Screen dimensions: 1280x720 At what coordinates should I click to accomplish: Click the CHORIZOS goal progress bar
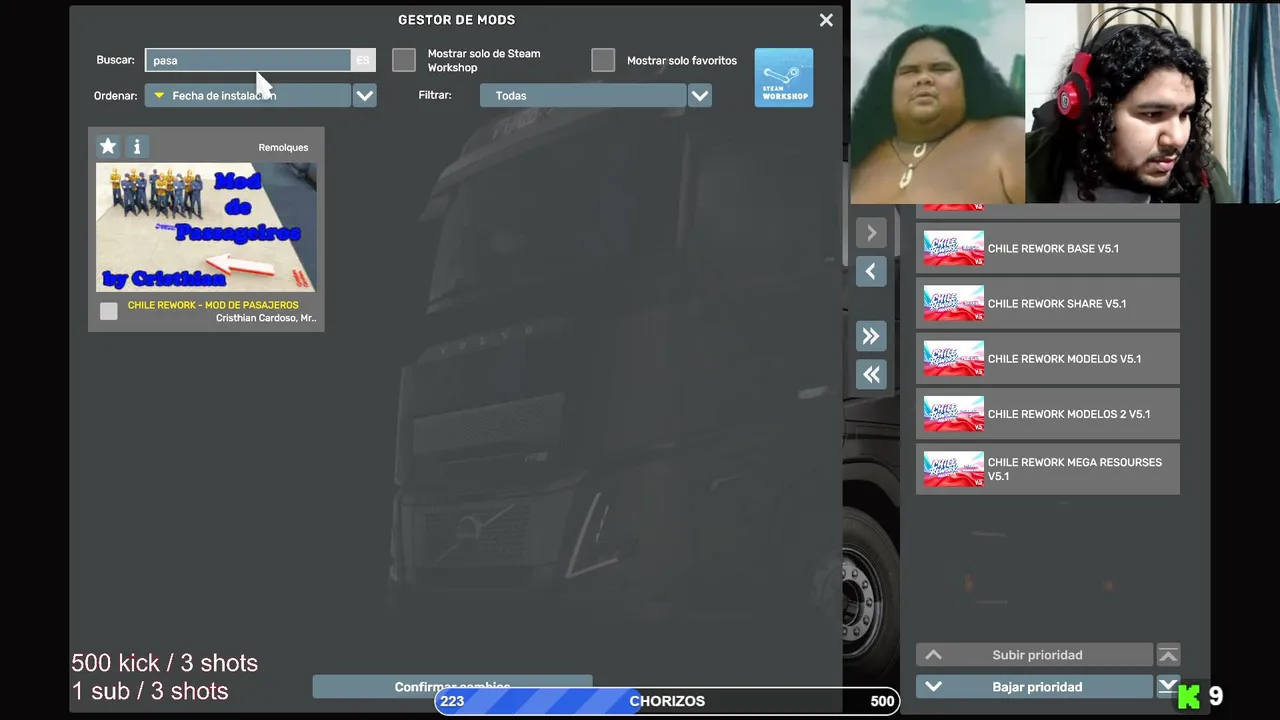click(x=667, y=701)
